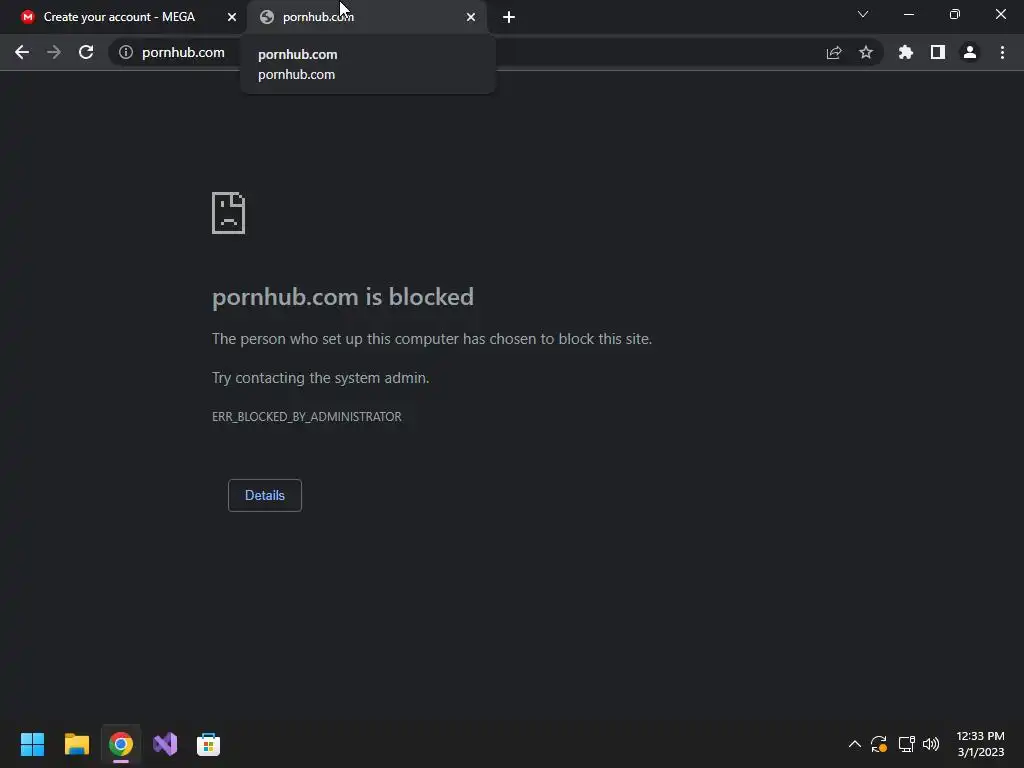Click the sync update tray icon
Image resolution: width=1024 pixels, height=768 pixels.
[879, 744]
